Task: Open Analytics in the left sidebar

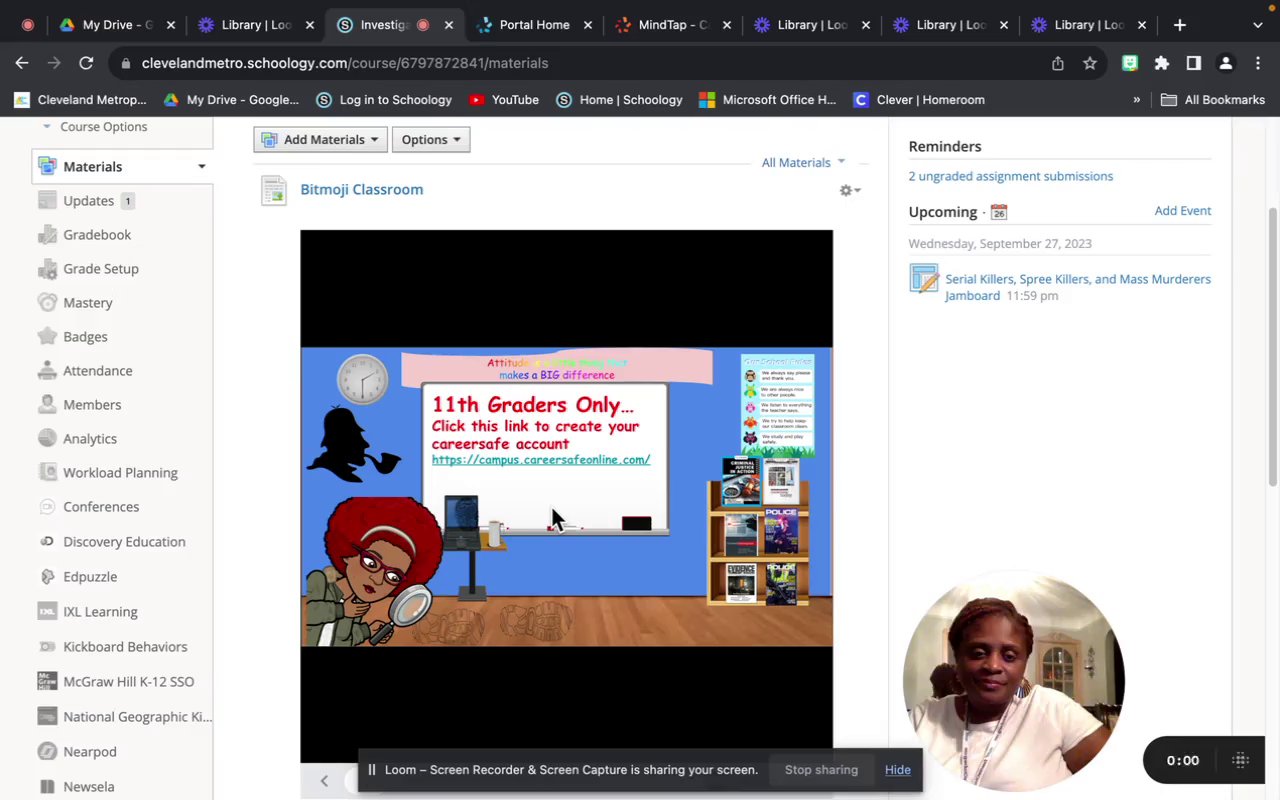Action: pyautogui.click(x=89, y=439)
